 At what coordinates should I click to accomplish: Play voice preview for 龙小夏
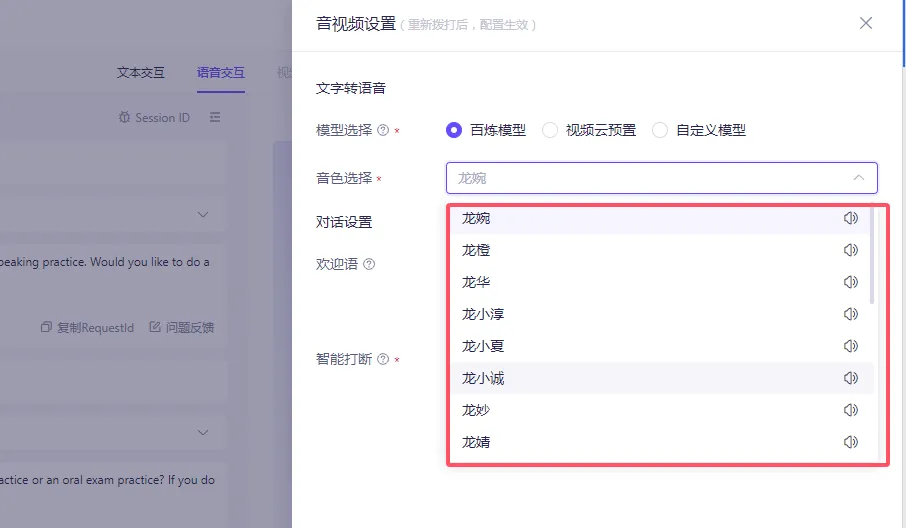(x=851, y=346)
